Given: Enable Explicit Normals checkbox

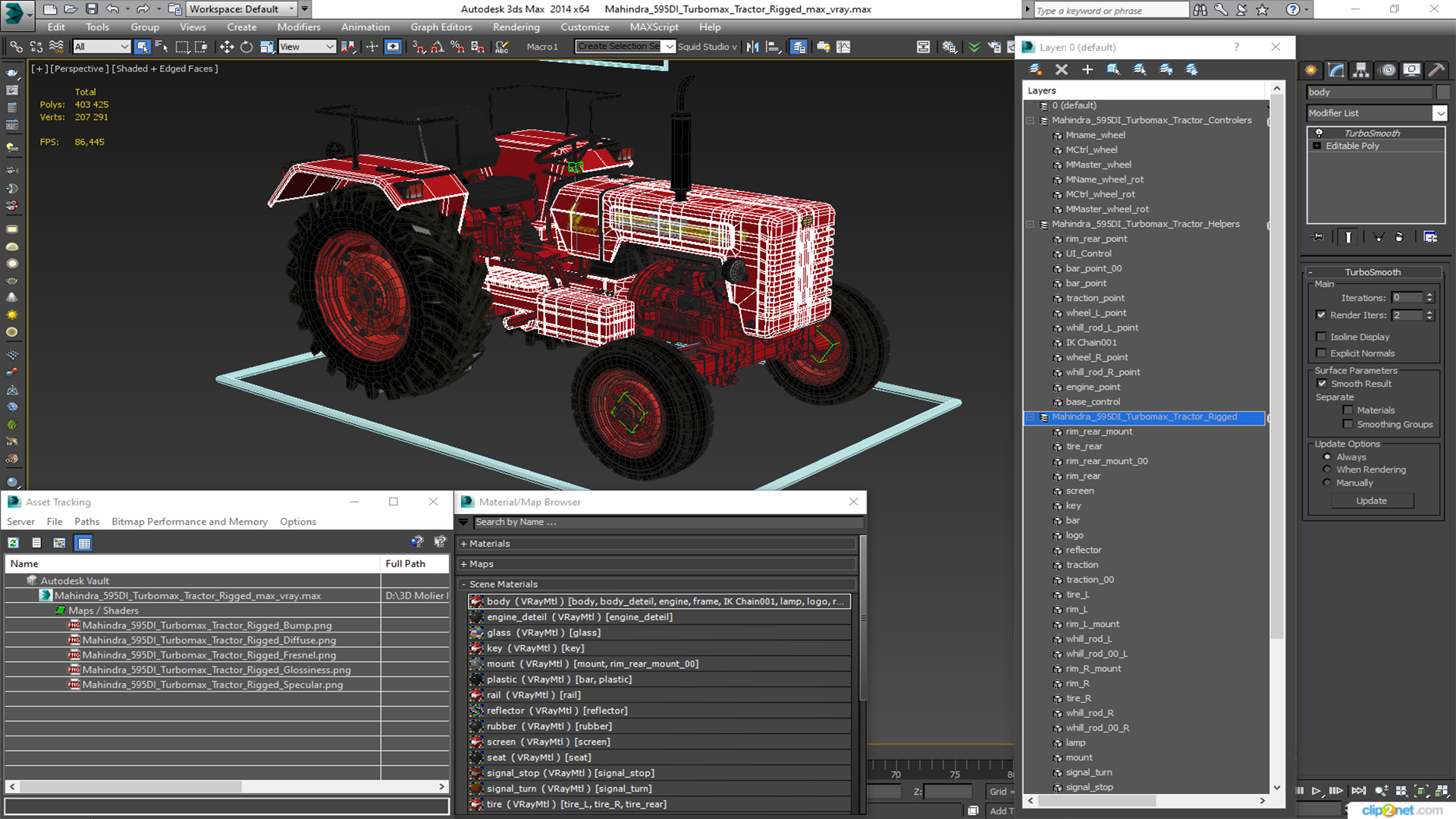Looking at the screenshot, I should pos(1321,353).
